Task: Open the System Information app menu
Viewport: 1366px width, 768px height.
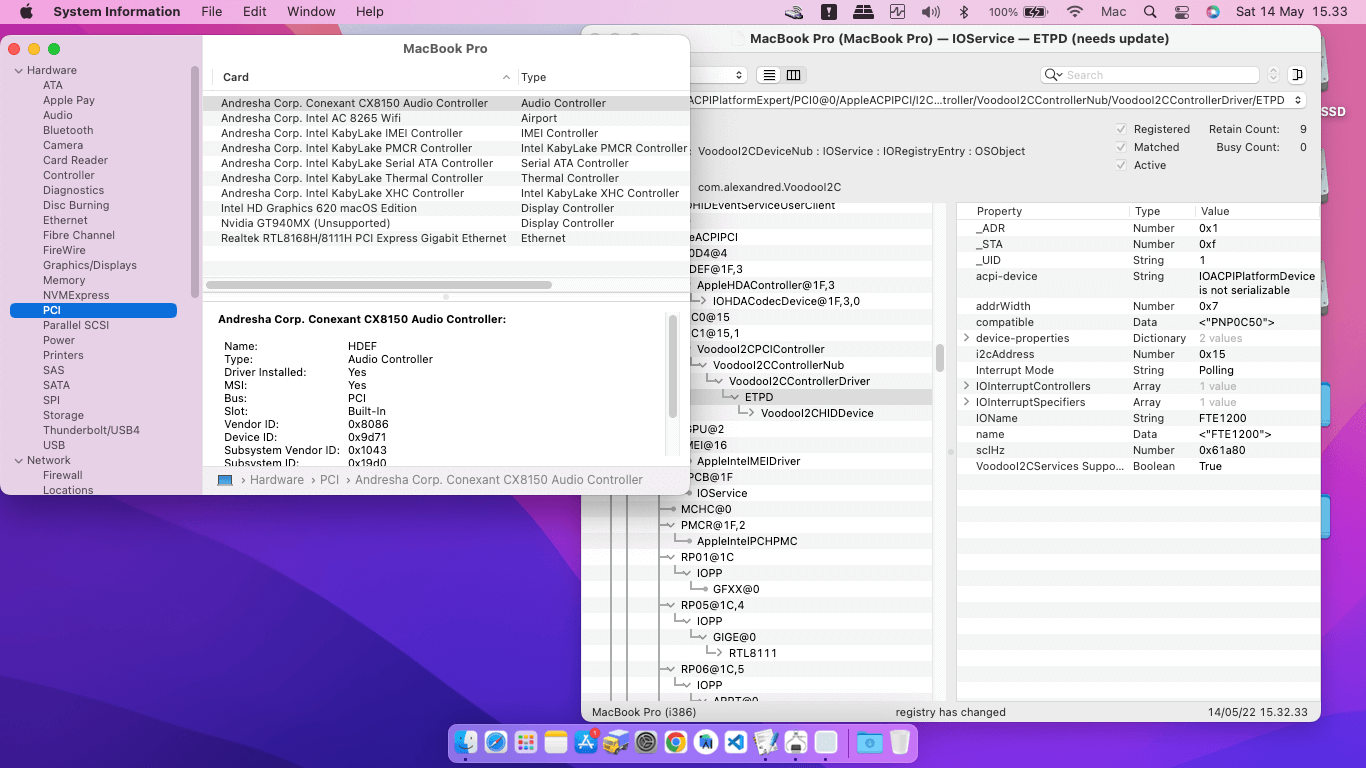Action: tap(117, 12)
